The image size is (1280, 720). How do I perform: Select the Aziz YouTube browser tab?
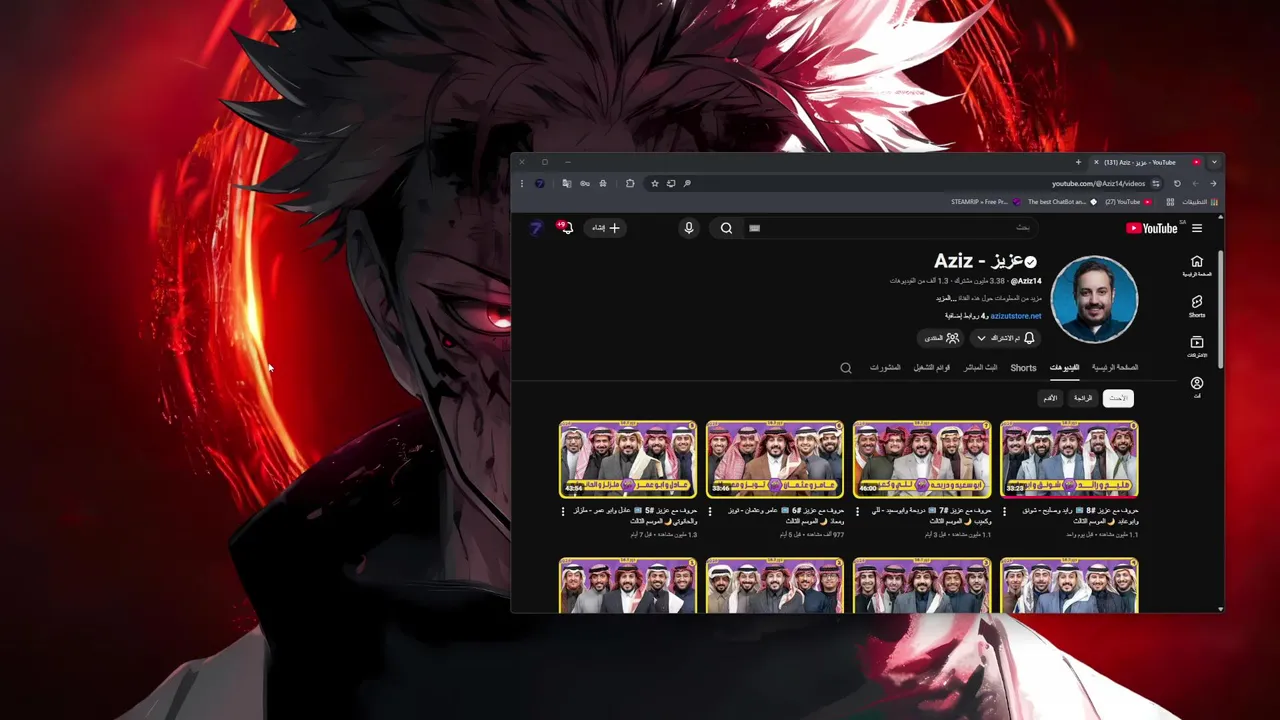tap(1147, 162)
